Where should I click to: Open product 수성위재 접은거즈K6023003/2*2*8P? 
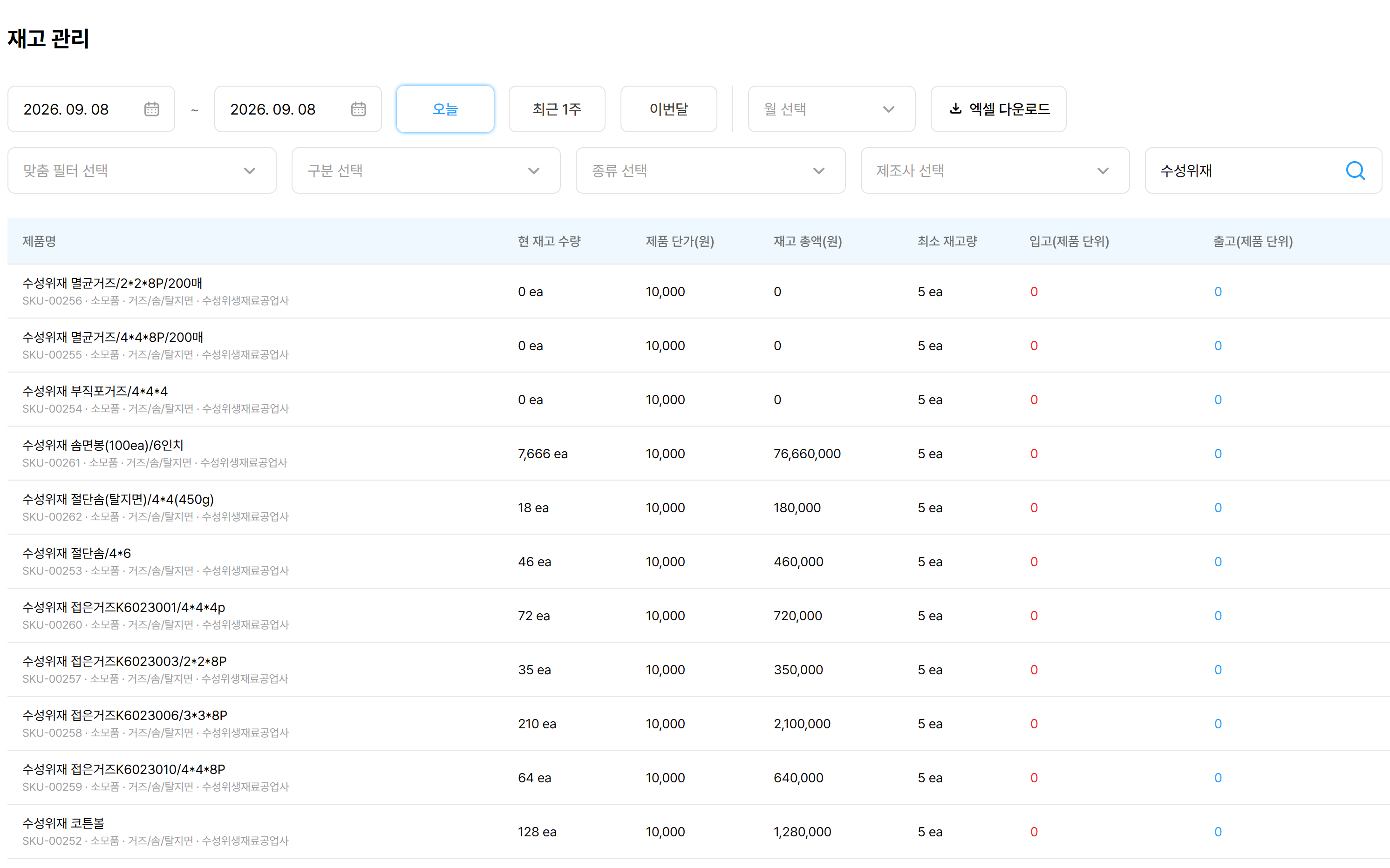(x=124, y=661)
